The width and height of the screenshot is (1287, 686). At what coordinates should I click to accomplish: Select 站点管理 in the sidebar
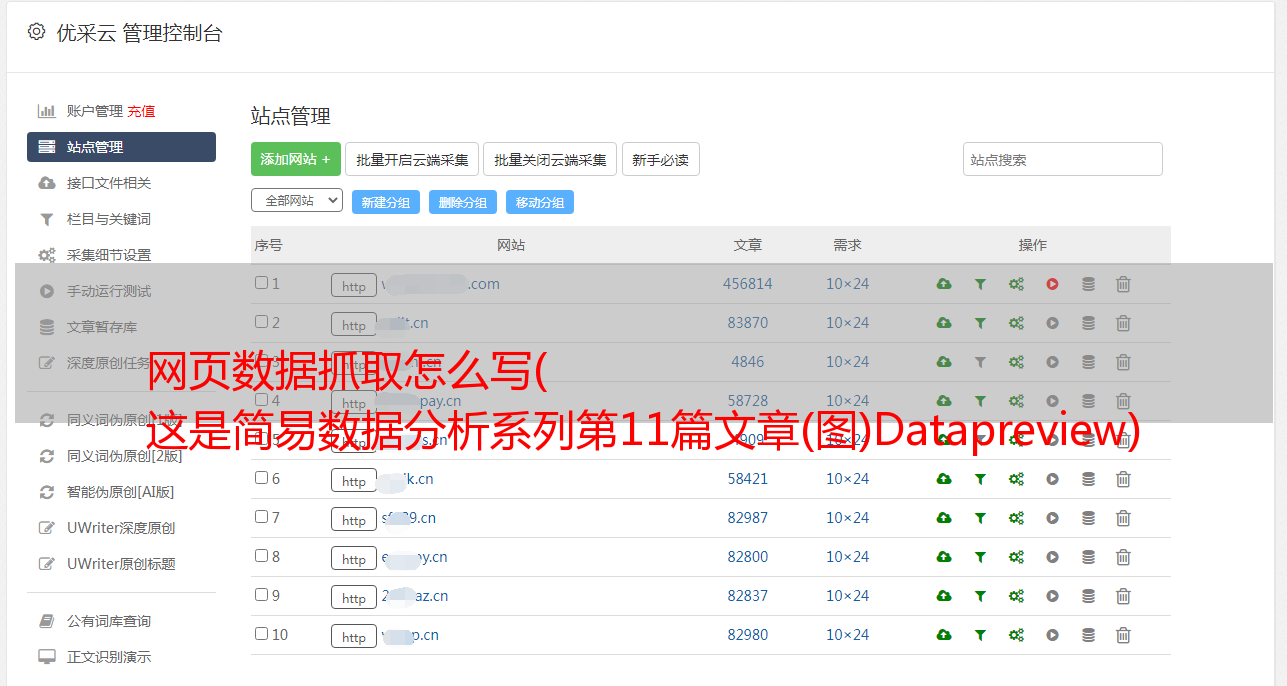point(121,147)
